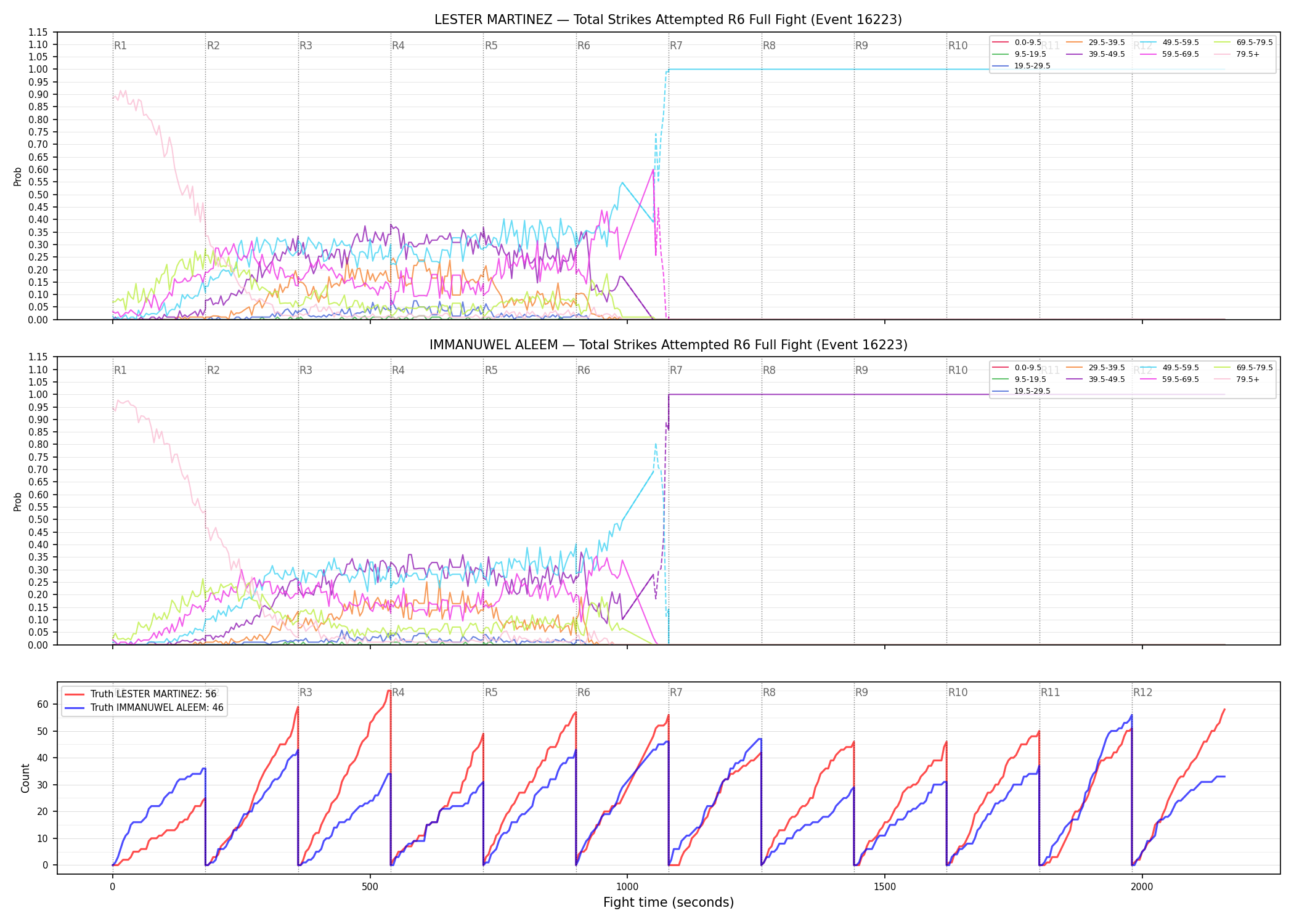Select legend entry 'Truth IMMANUWEL ALEEM: 46'
Viewport: 1294px width, 924px height.
157,708
